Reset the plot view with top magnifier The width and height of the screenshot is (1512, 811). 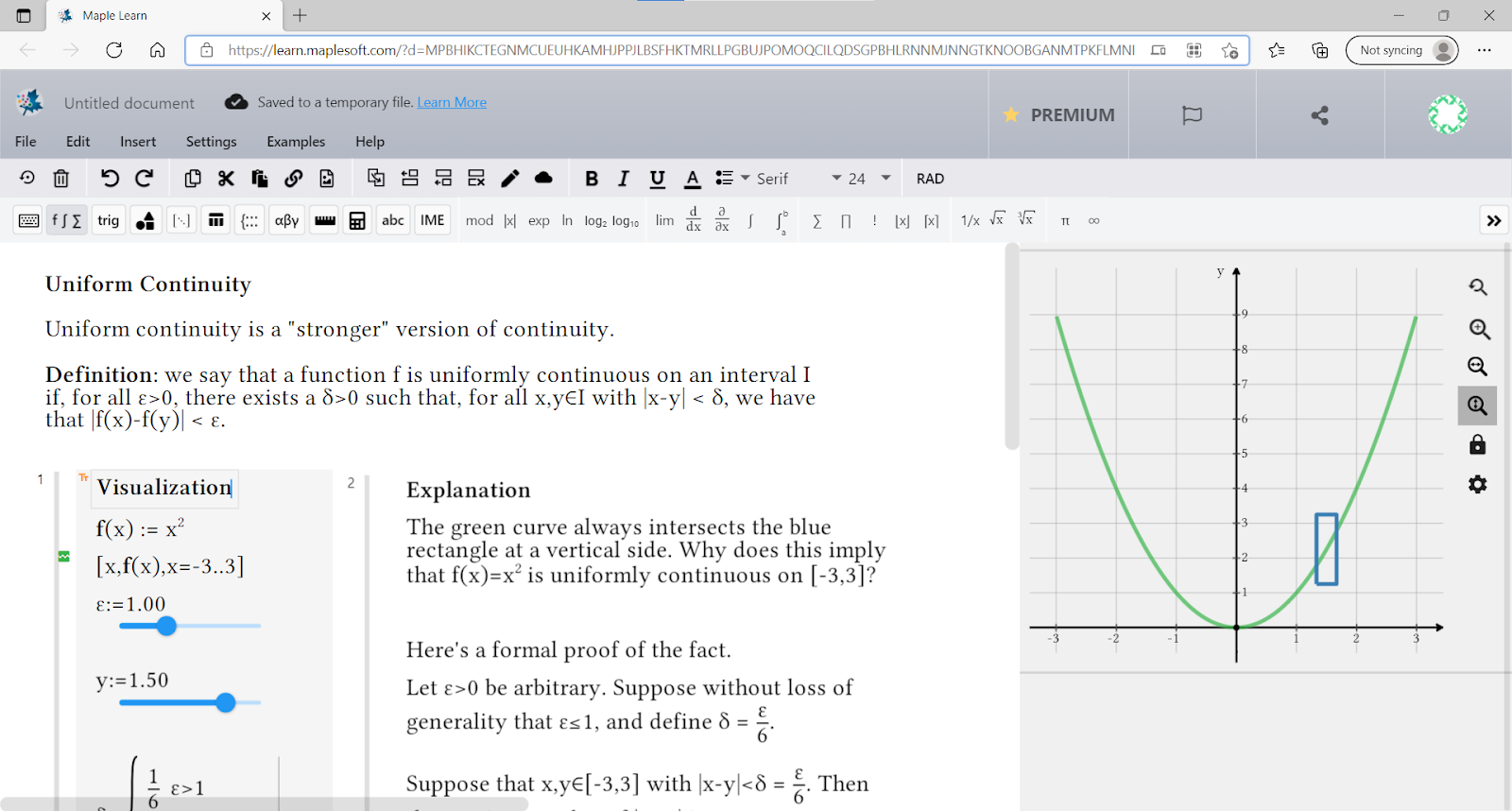pyautogui.click(x=1478, y=286)
